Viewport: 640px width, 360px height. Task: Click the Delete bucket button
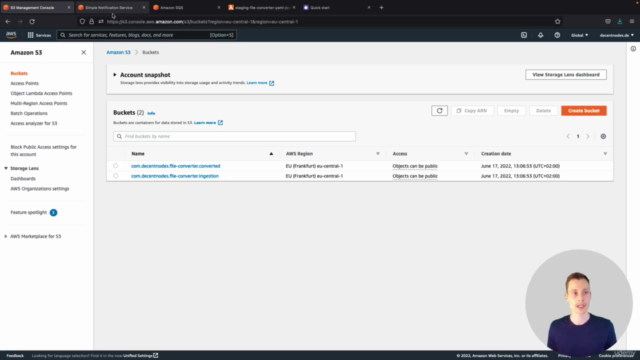[x=543, y=111]
